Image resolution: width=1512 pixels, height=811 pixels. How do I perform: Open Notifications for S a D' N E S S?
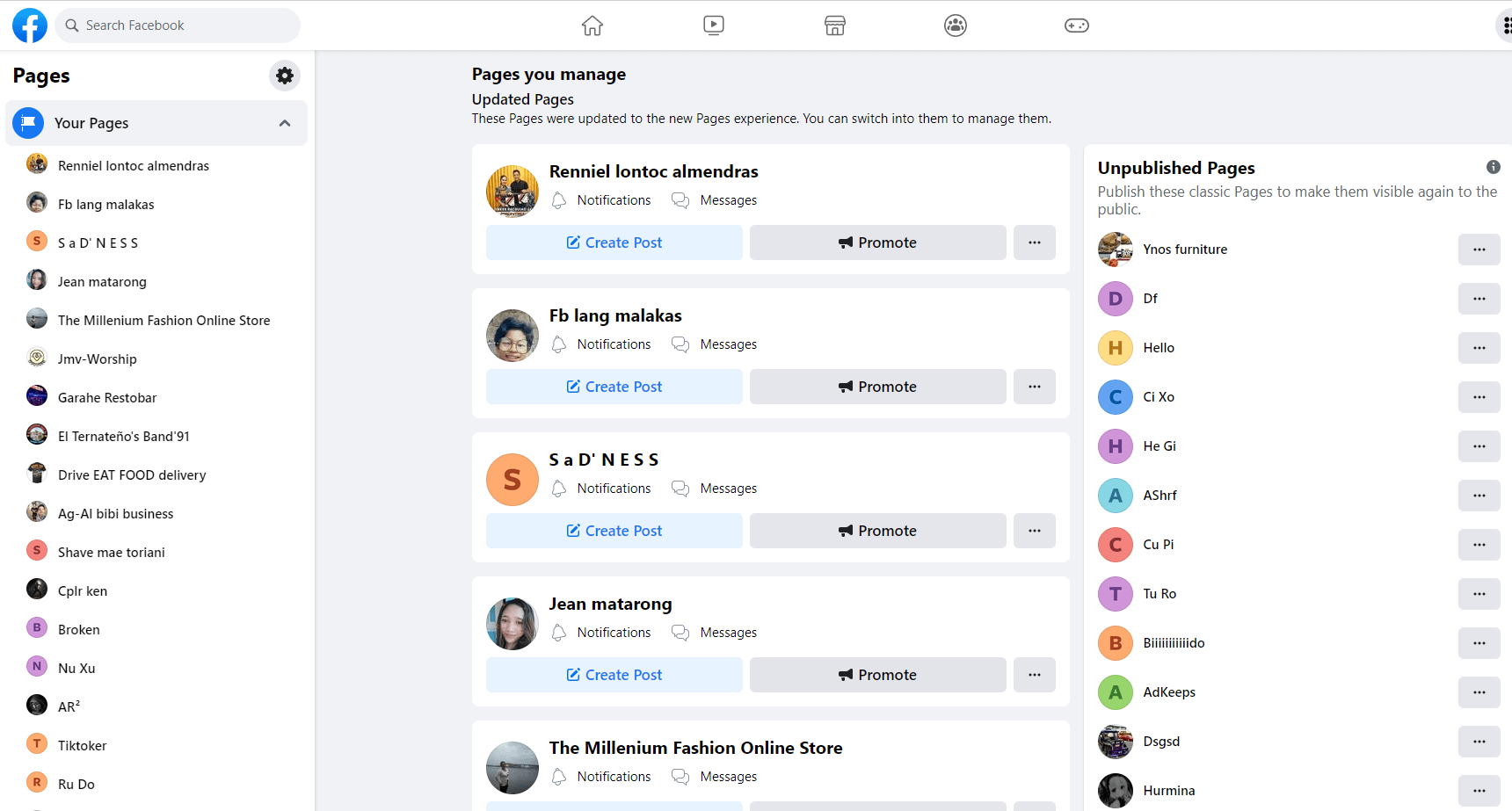point(601,489)
